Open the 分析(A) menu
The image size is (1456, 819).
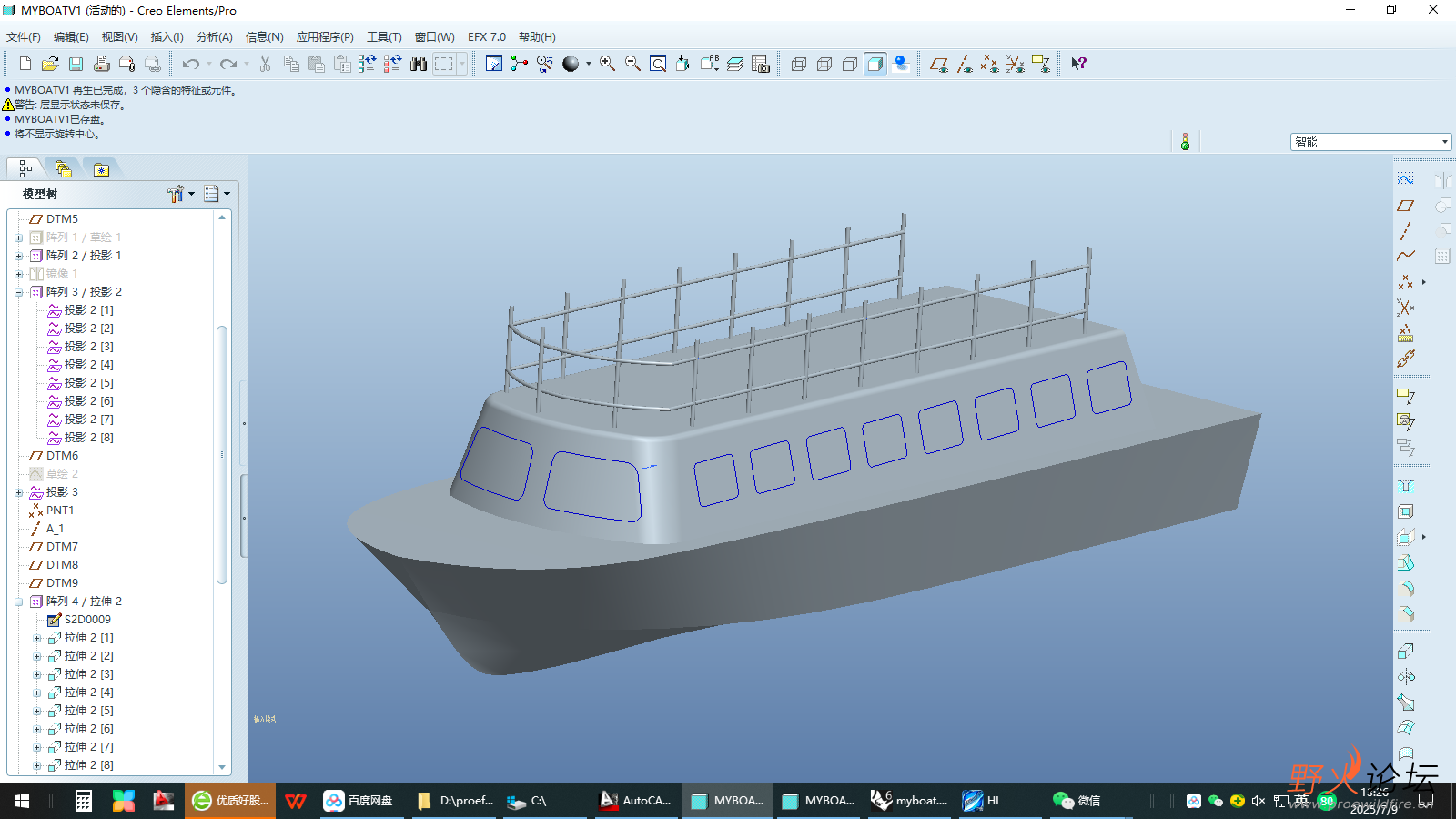pyautogui.click(x=215, y=37)
